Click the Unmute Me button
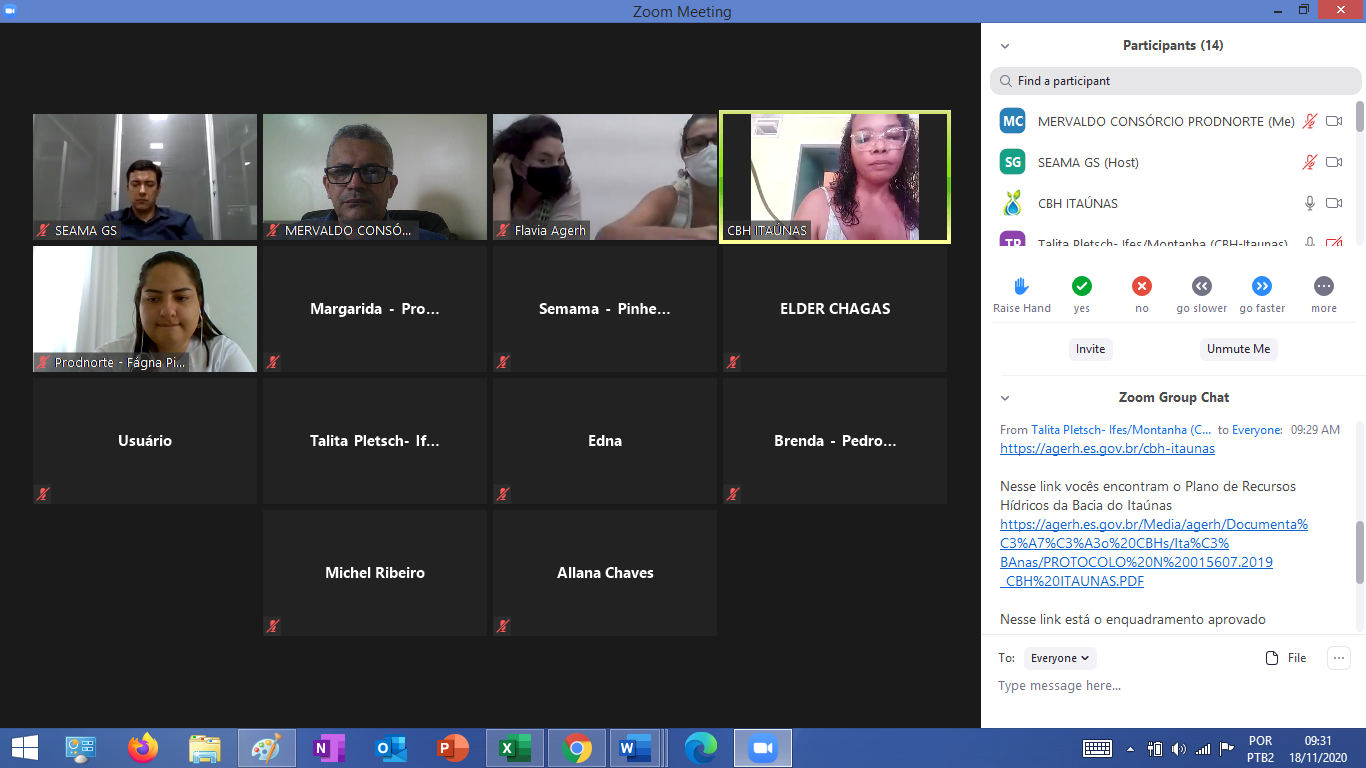This screenshot has width=1366, height=768. (1238, 349)
